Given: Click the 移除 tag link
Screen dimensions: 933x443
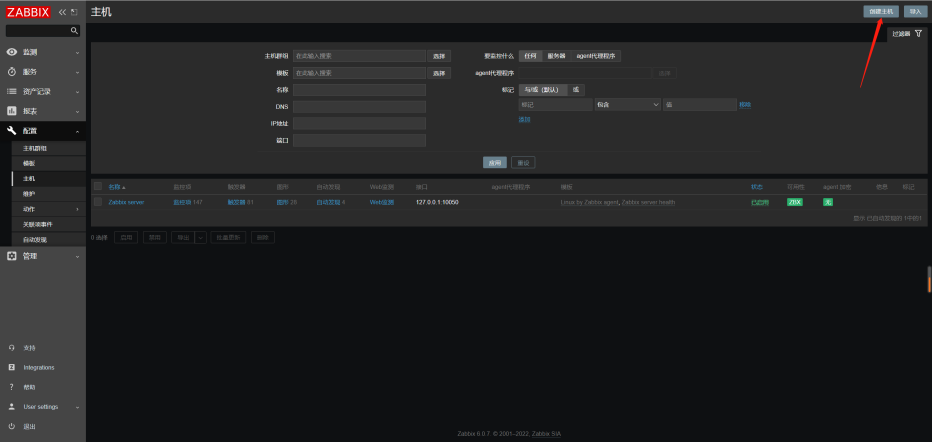Looking at the screenshot, I should tap(745, 105).
